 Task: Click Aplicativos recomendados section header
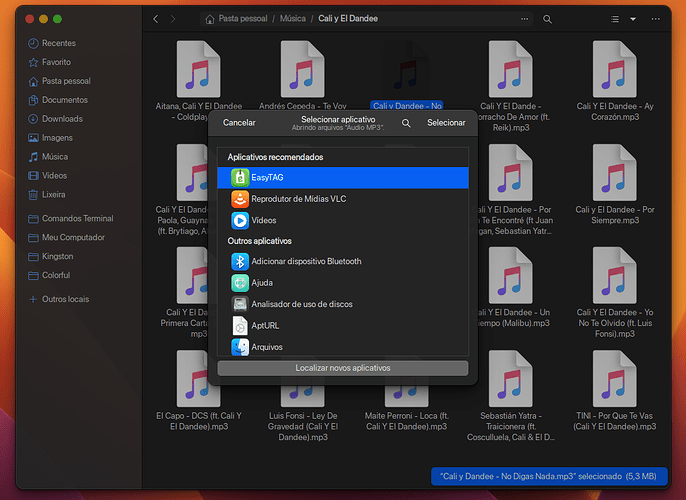point(275,157)
